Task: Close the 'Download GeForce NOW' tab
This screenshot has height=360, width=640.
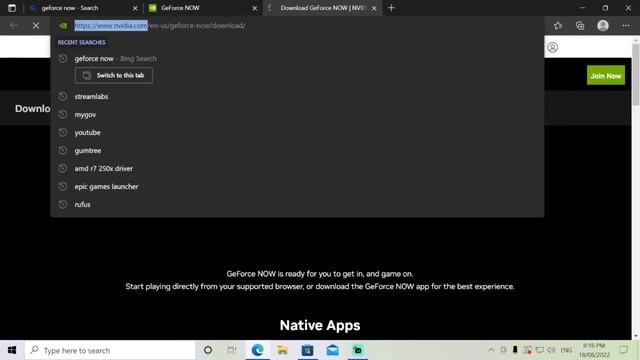Action: click(x=374, y=8)
